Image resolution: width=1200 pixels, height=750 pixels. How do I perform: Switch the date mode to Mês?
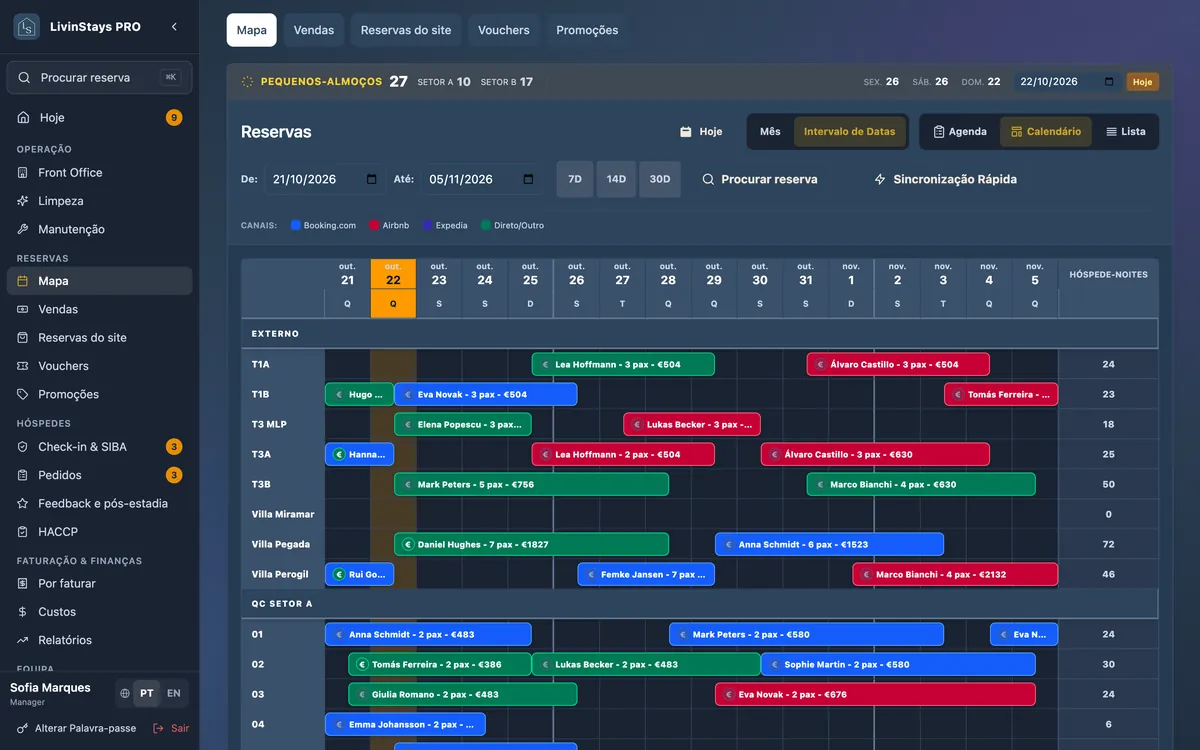tap(770, 132)
